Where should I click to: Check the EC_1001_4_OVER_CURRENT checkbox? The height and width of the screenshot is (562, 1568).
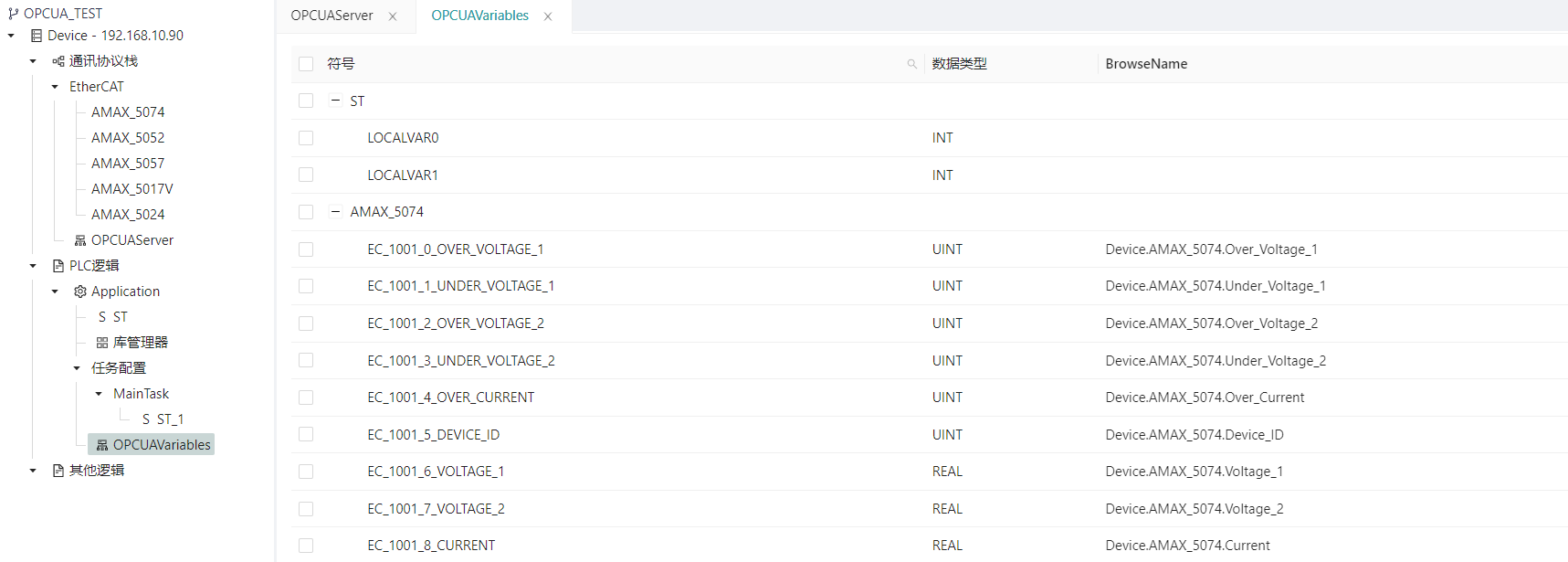[x=306, y=398]
